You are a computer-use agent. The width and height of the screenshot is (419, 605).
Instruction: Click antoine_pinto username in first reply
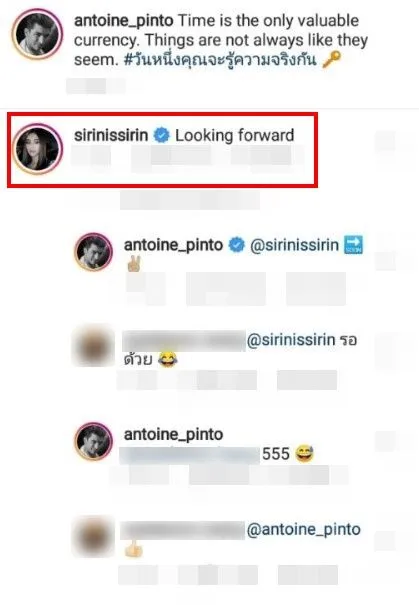[x=173, y=245]
